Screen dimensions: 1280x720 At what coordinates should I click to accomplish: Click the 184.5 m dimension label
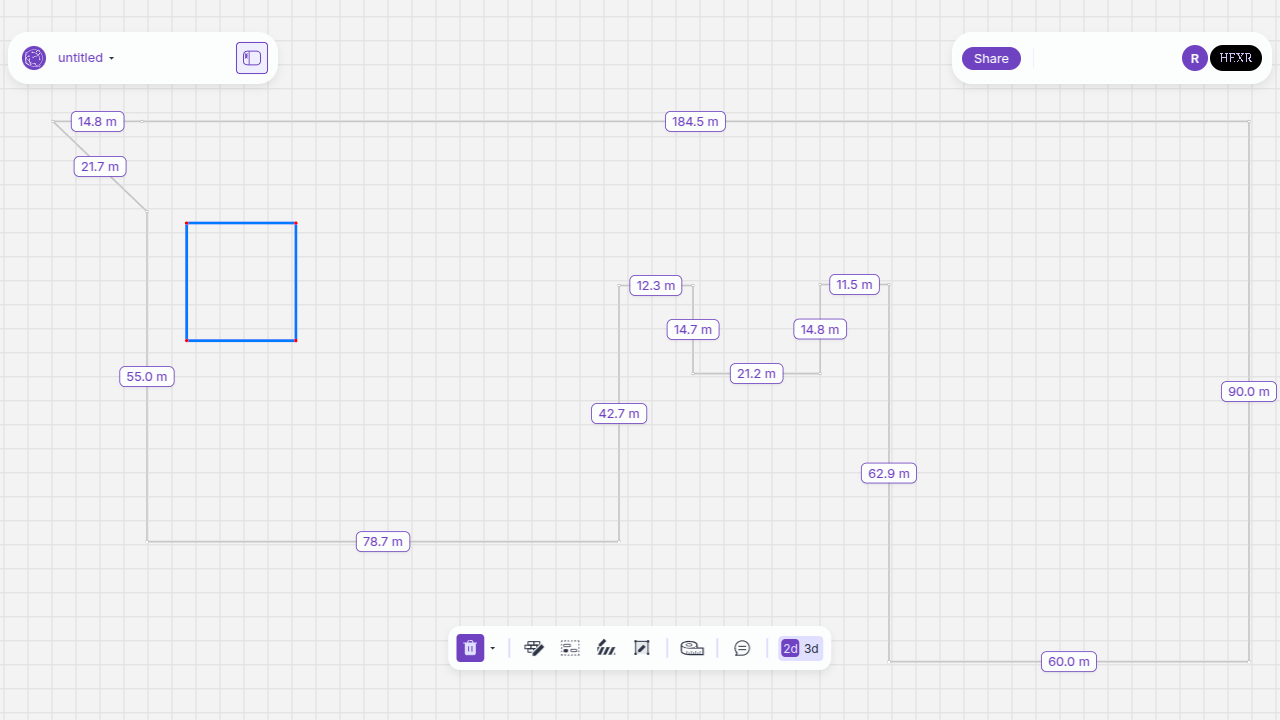pyautogui.click(x=695, y=122)
